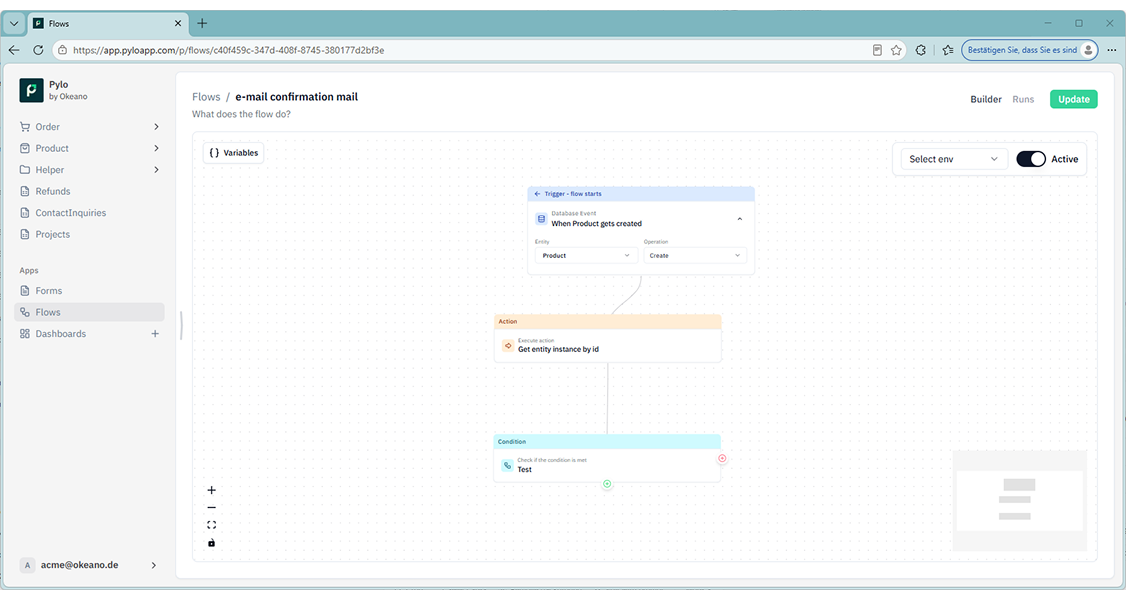Click the canvas minimap thumbnail
The image size is (1126, 600).
coord(1019,500)
